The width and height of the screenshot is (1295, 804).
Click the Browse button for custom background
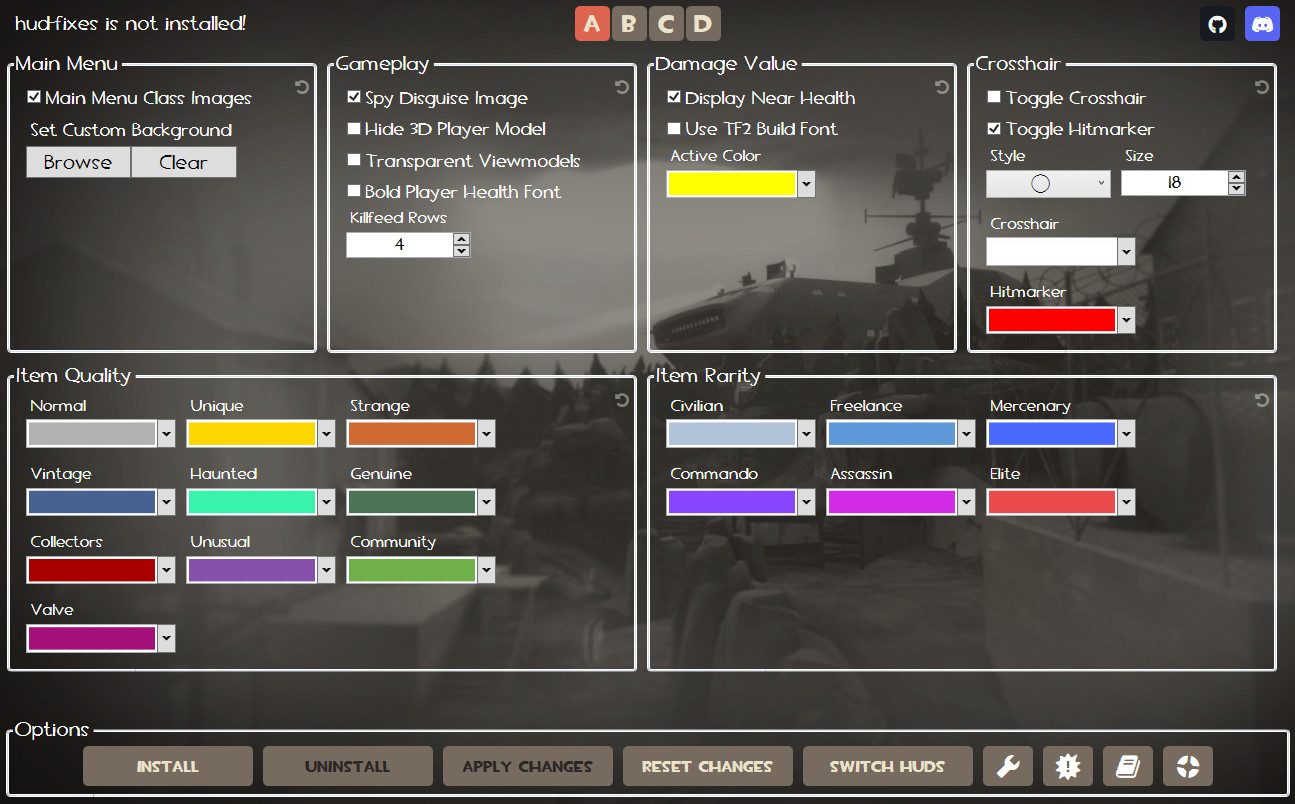point(78,162)
